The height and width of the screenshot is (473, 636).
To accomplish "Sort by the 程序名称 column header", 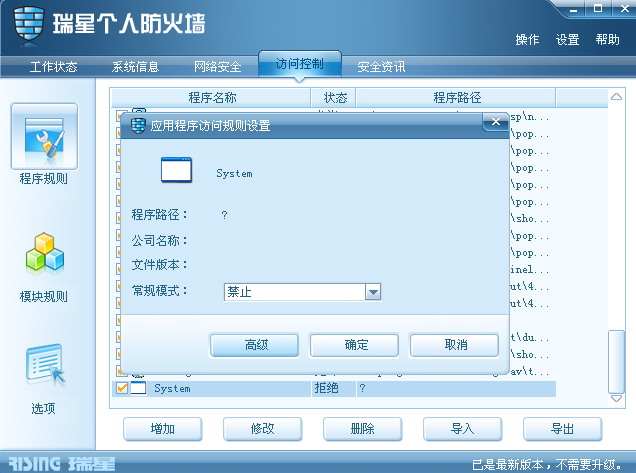I will (211, 97).
